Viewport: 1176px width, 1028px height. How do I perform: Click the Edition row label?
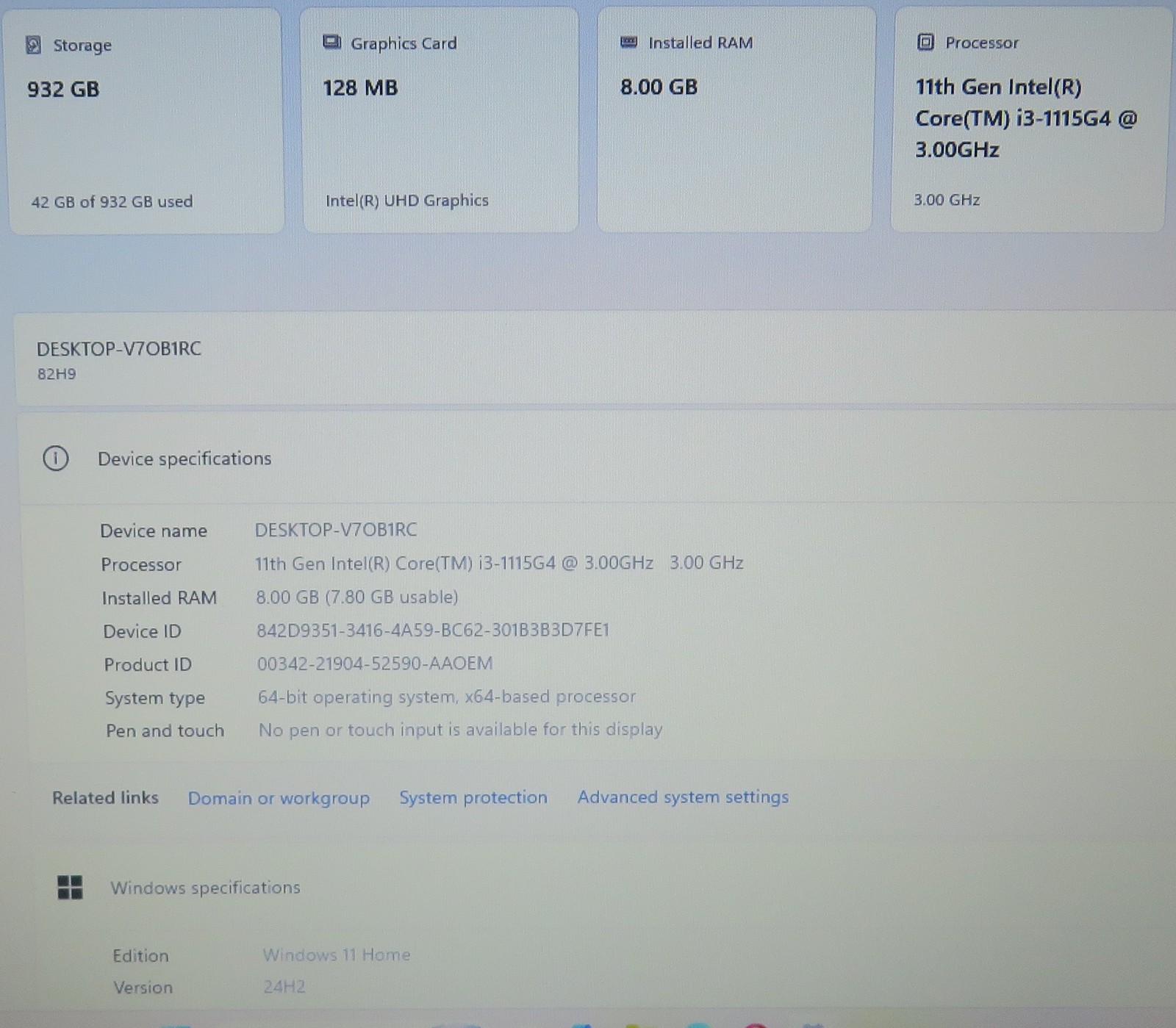point(141,956)
